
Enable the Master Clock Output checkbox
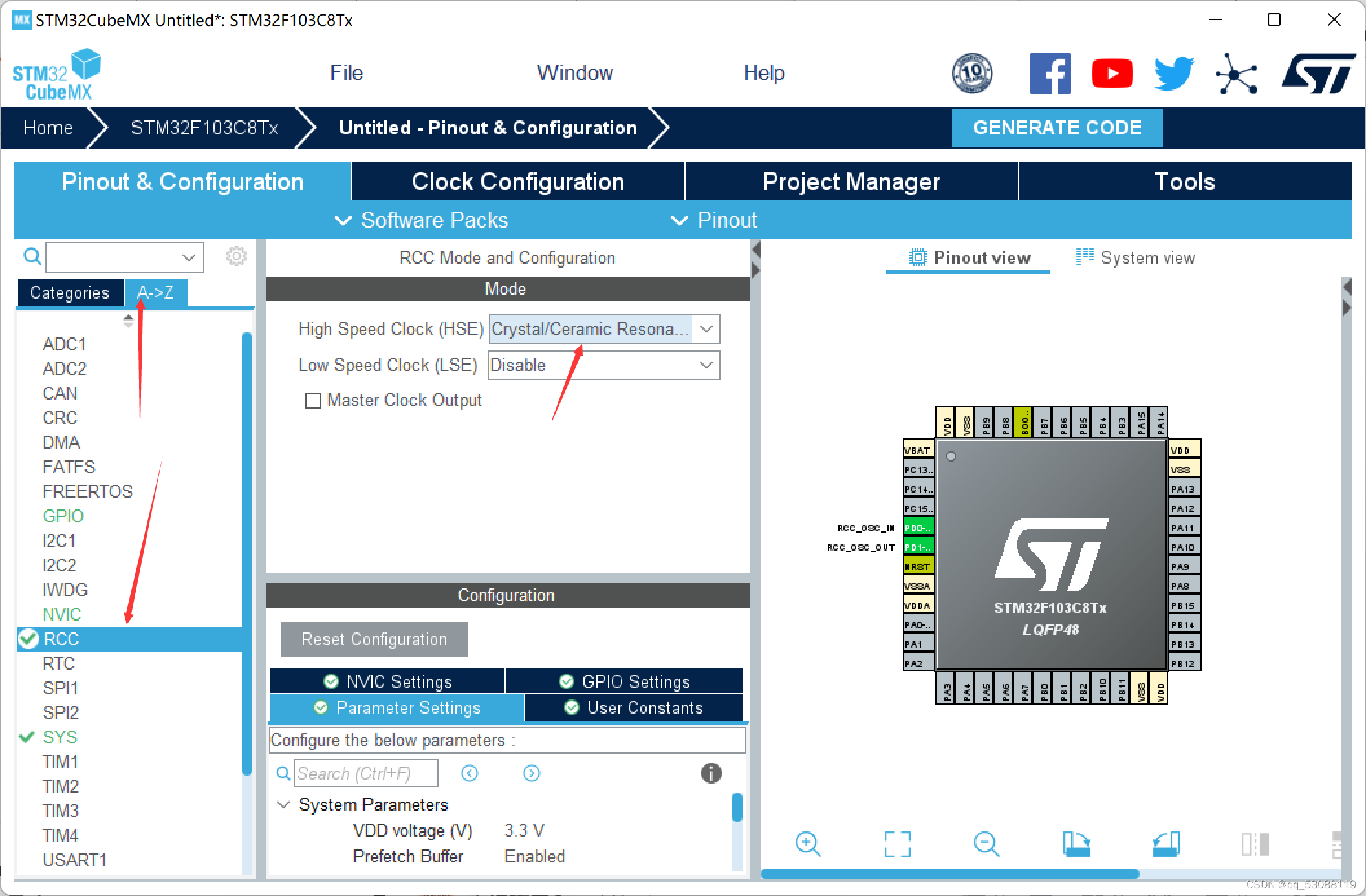313,401
